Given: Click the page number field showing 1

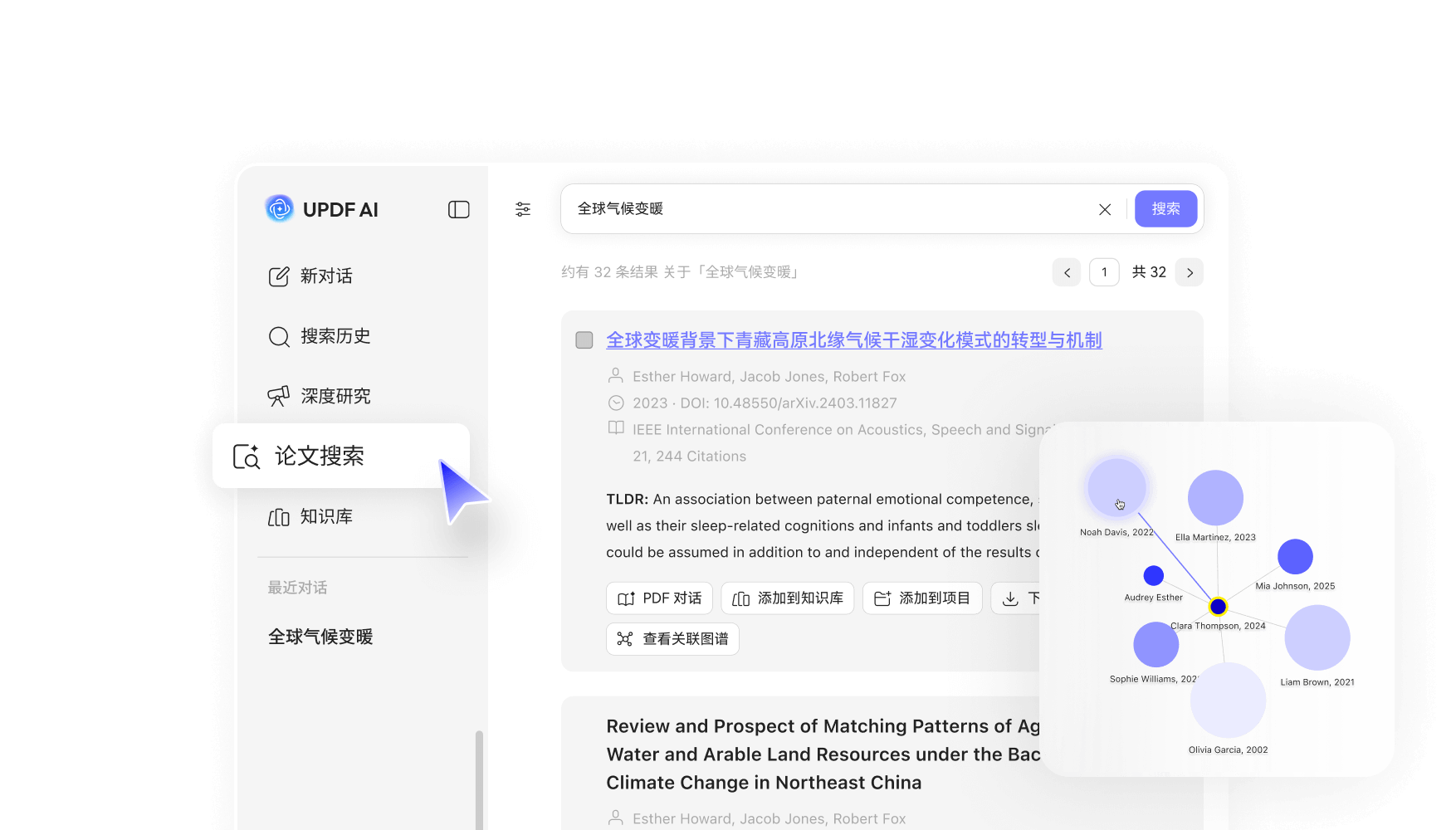Looking at the screenshot, I should pyautogui.click(x=1104, y=272).
